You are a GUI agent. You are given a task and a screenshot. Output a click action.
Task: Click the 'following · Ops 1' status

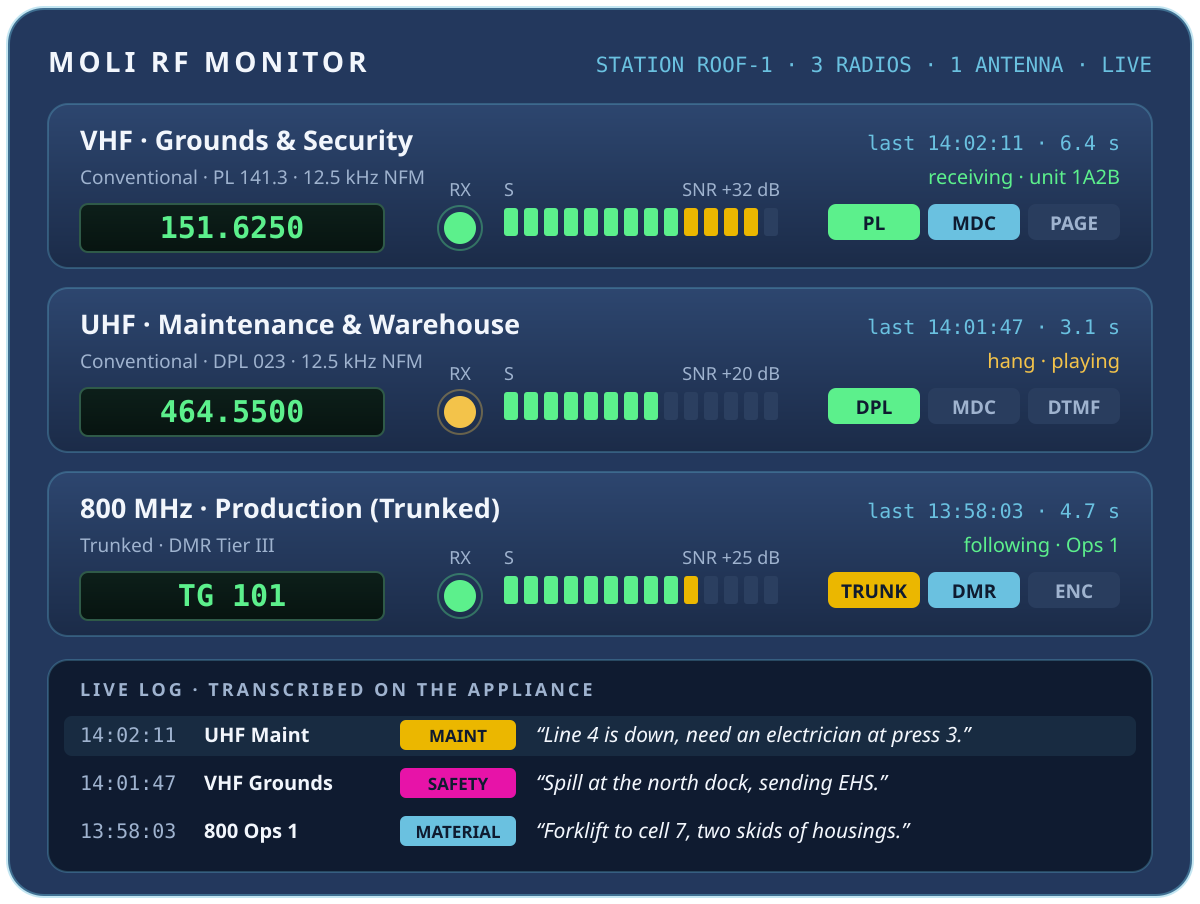1042,545
